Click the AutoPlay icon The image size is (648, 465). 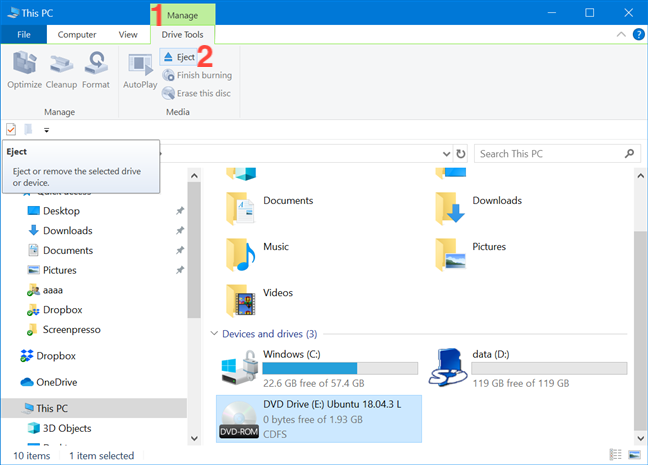pyautogui.click(x=140, y=65)
